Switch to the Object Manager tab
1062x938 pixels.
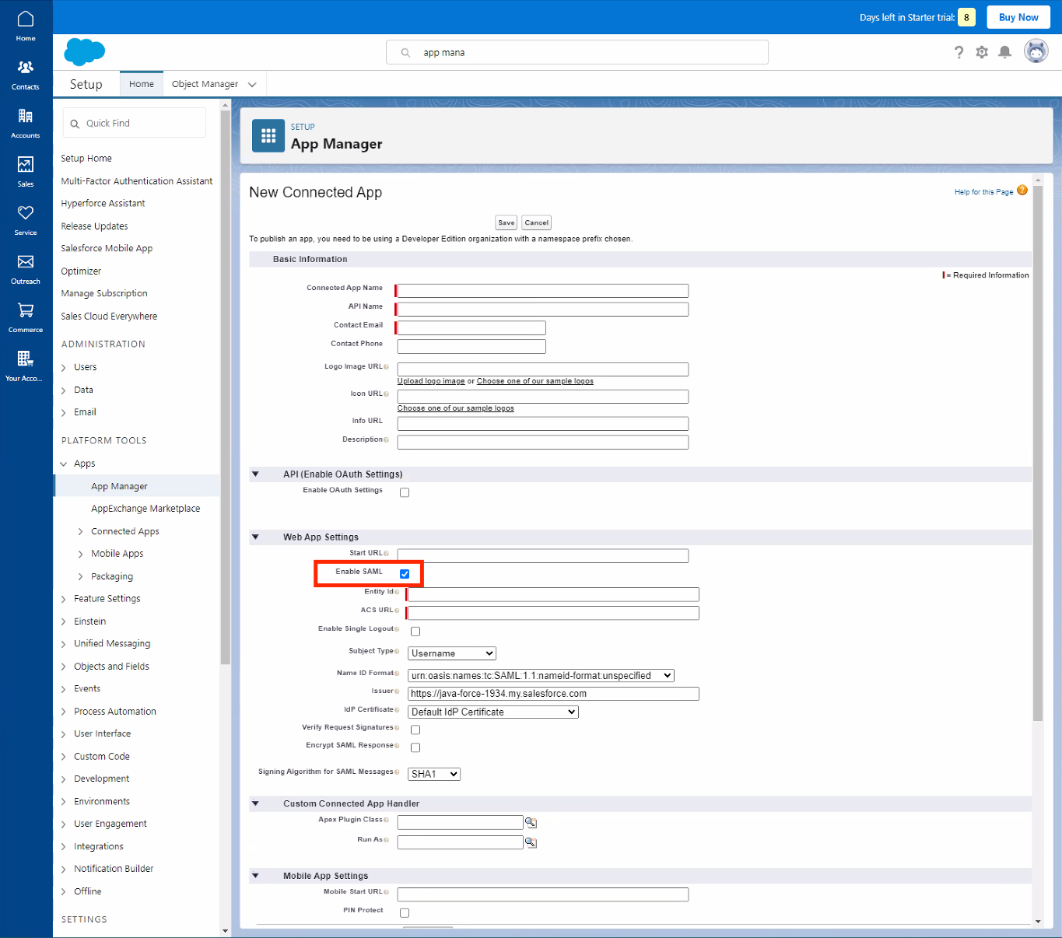coord(205,84)
